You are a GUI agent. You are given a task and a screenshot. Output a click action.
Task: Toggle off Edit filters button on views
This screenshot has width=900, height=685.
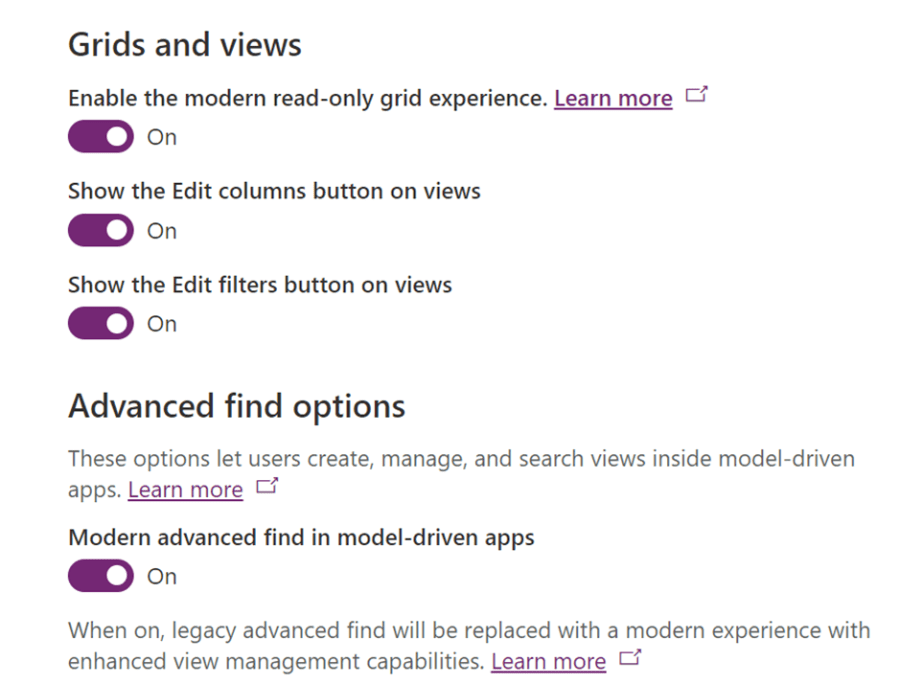(x=100, y=323)
